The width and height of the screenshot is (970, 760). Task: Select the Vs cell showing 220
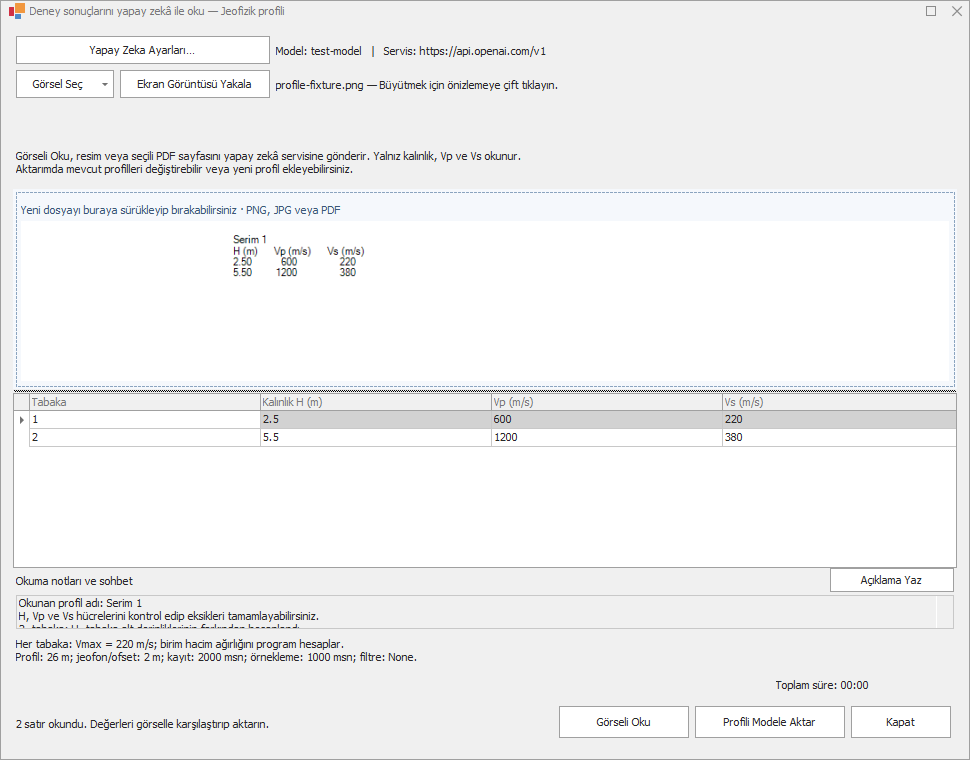pyautogui.click(x=839, y=419)
